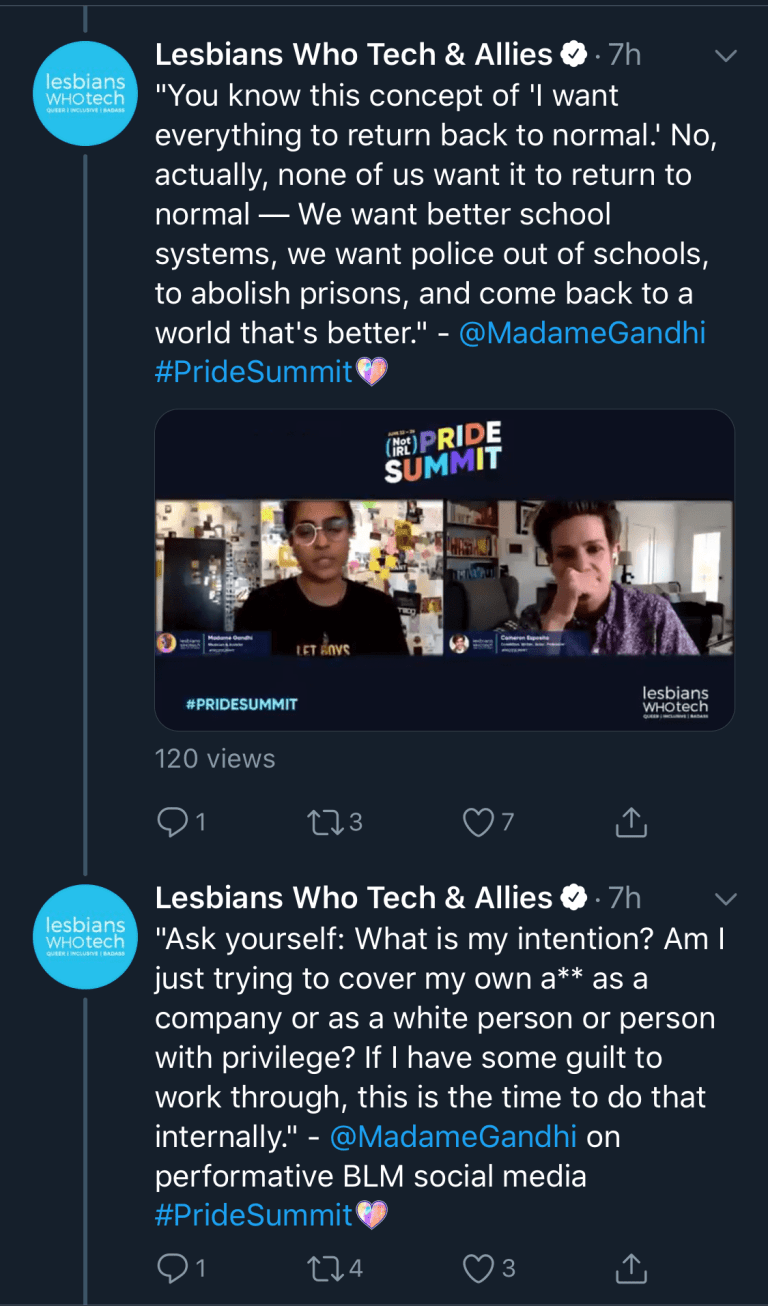Open #PrideSummit hashtag in second tweet
This screenshot has height=1306, width=768.
pos(254,1215)
